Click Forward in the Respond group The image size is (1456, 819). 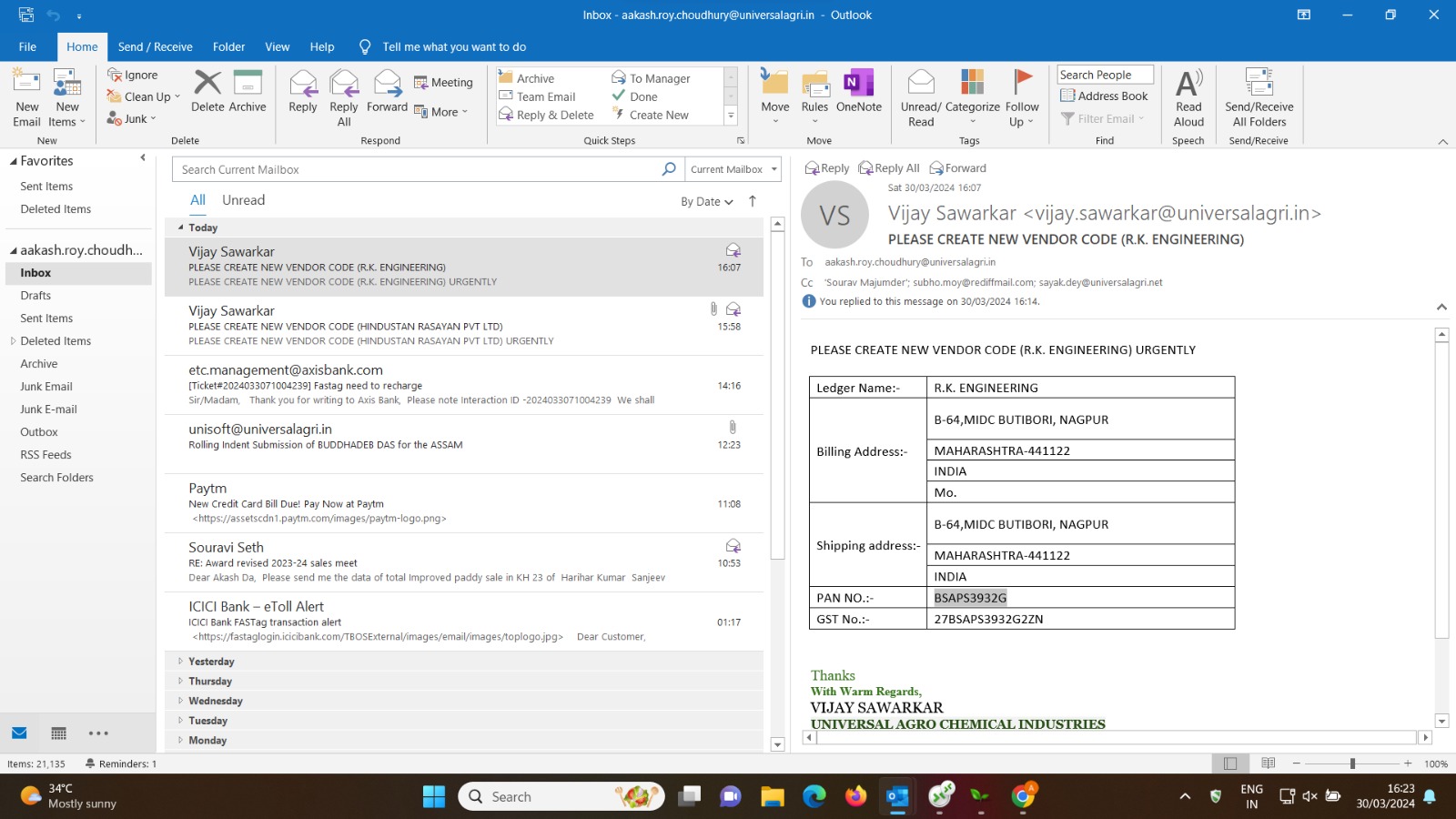pyautogui.click(x=387, y=92)
